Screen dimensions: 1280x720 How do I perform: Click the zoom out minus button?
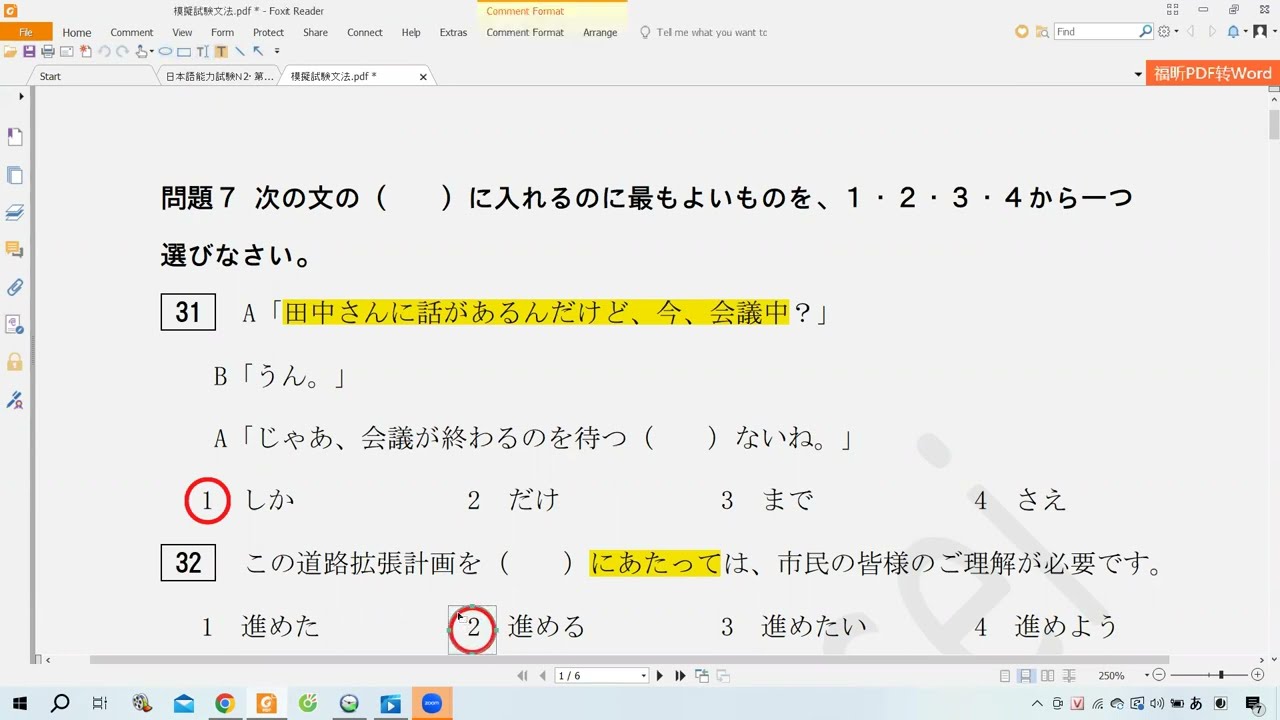1159,676
